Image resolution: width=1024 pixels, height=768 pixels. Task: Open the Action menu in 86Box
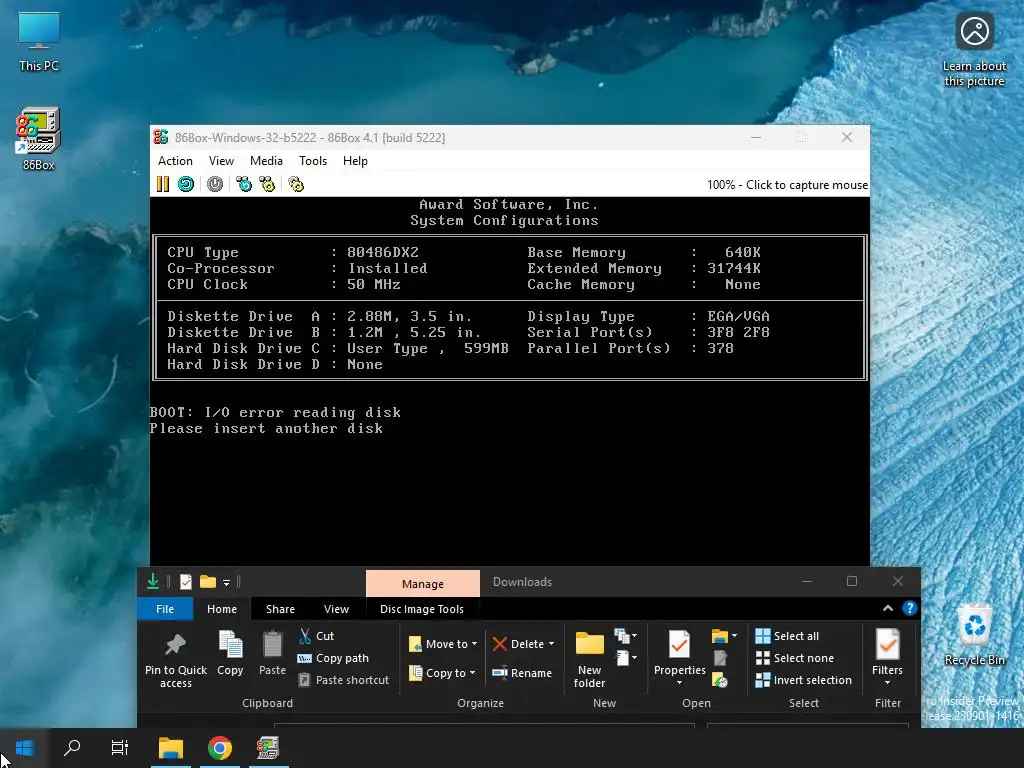tap(175, 161)
